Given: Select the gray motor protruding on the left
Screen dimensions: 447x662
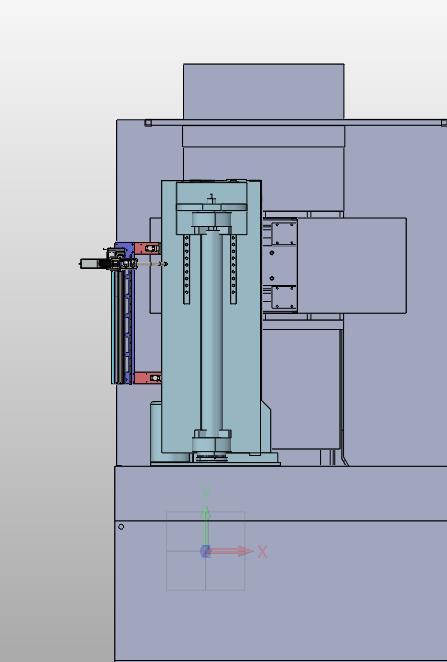Looking at the screenshot, I should coord(90,264).
